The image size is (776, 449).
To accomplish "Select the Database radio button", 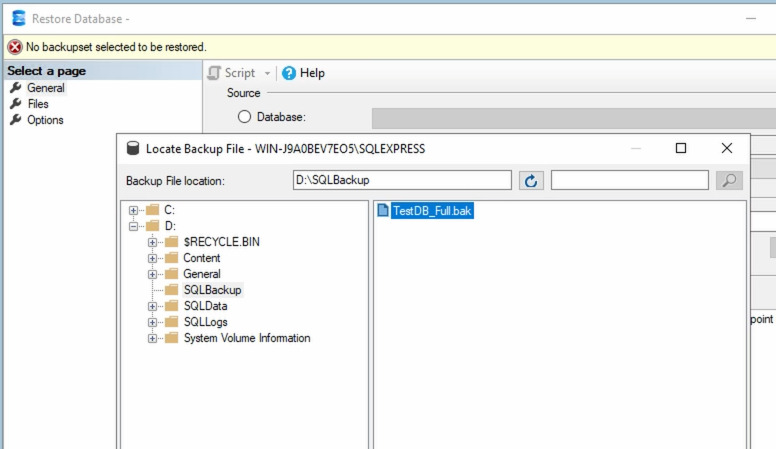I will pos(244,117).
